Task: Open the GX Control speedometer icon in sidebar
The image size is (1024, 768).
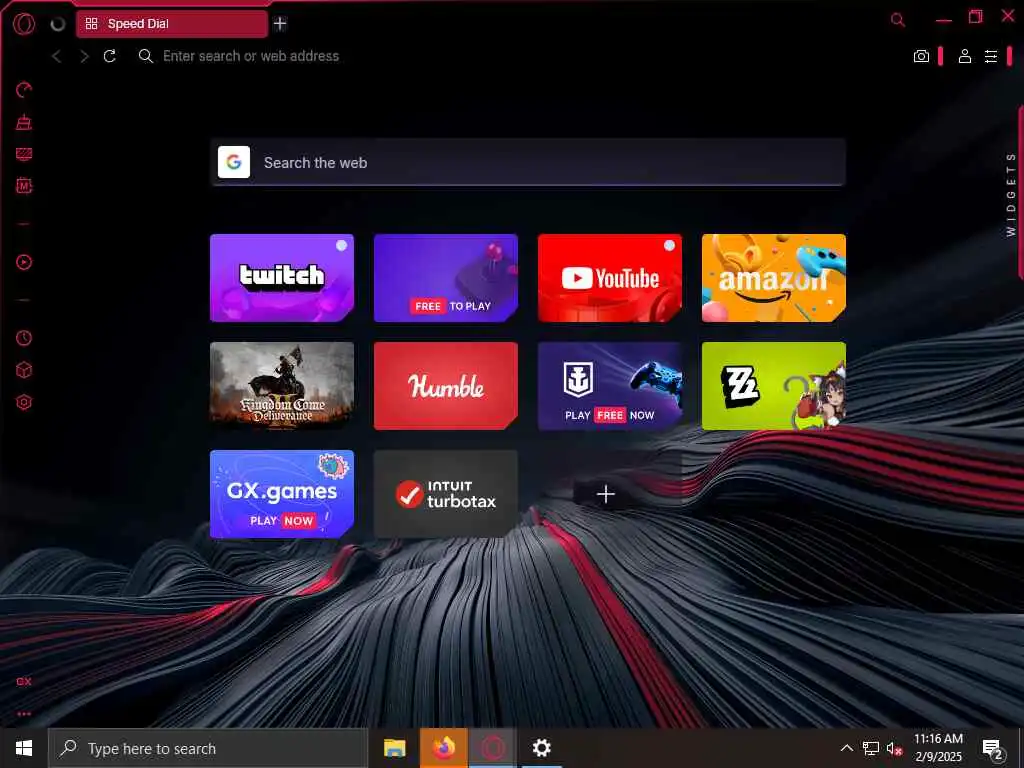Action: pos(24,89)
